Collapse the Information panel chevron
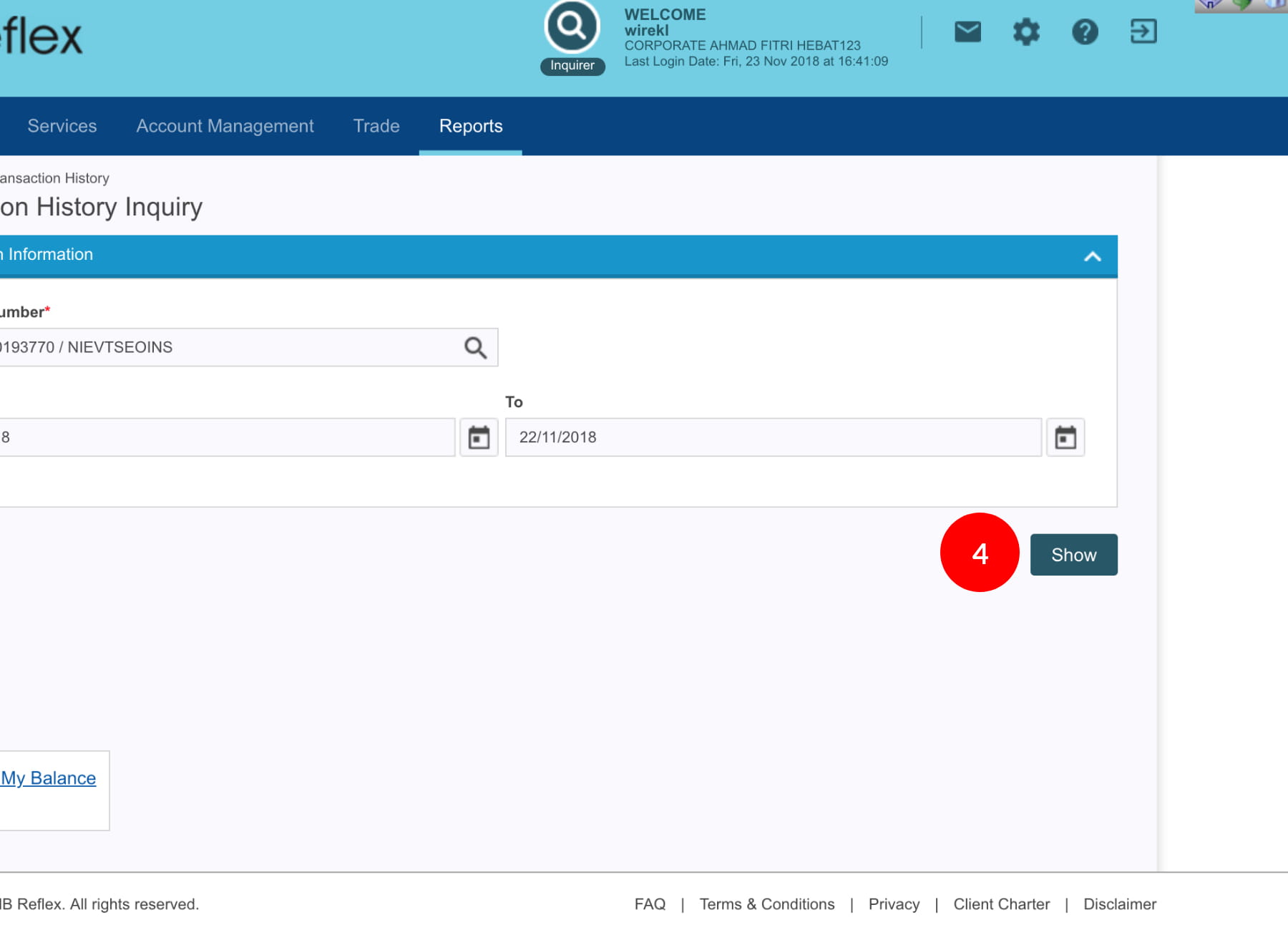This screenshot has width=1288, height=945. click(x=1092, y=256)
